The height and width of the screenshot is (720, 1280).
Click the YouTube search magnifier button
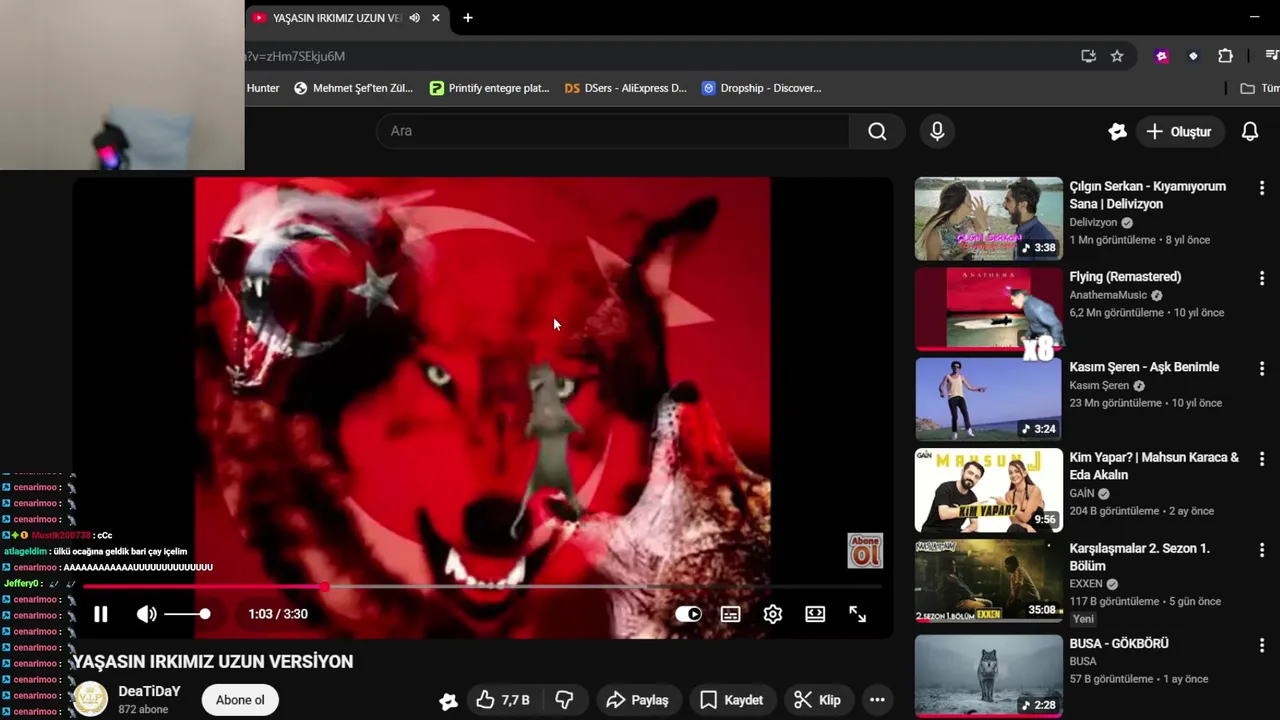[877, 131]
